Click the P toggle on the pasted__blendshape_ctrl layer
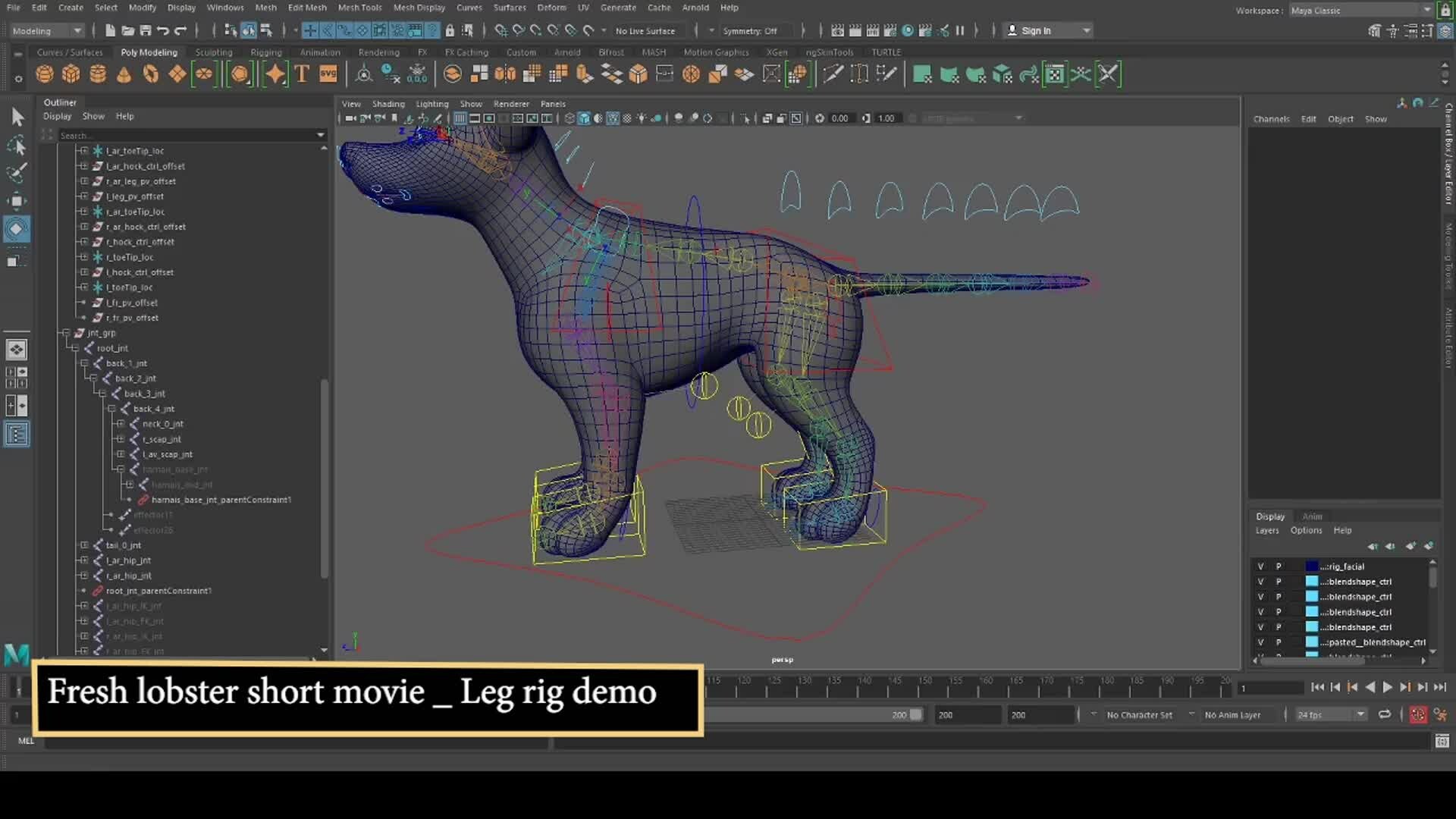The width and height of the screenshot is (1456, 819). tap(1279, 642)
